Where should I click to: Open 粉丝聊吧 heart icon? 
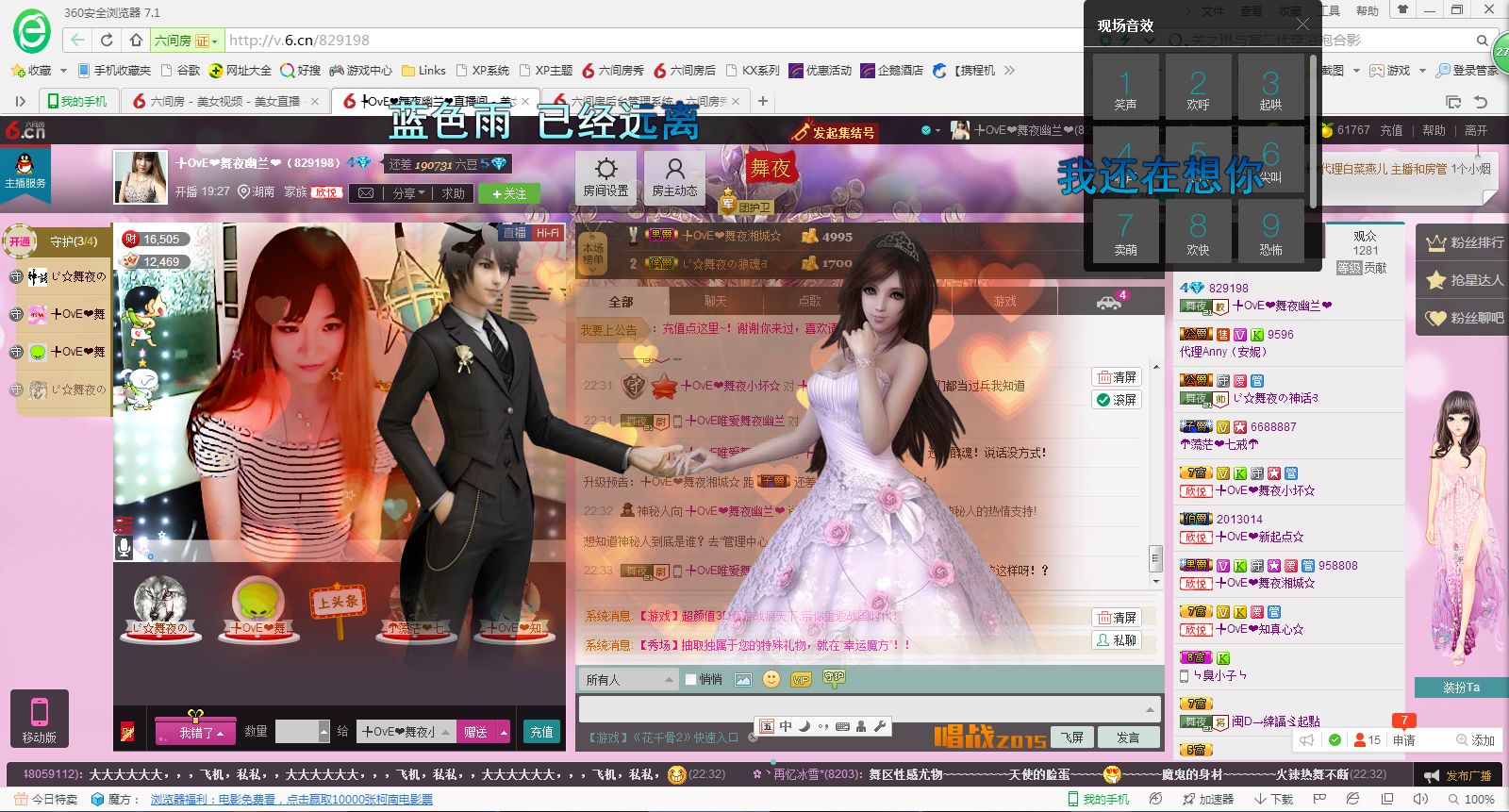(1436, 319)
